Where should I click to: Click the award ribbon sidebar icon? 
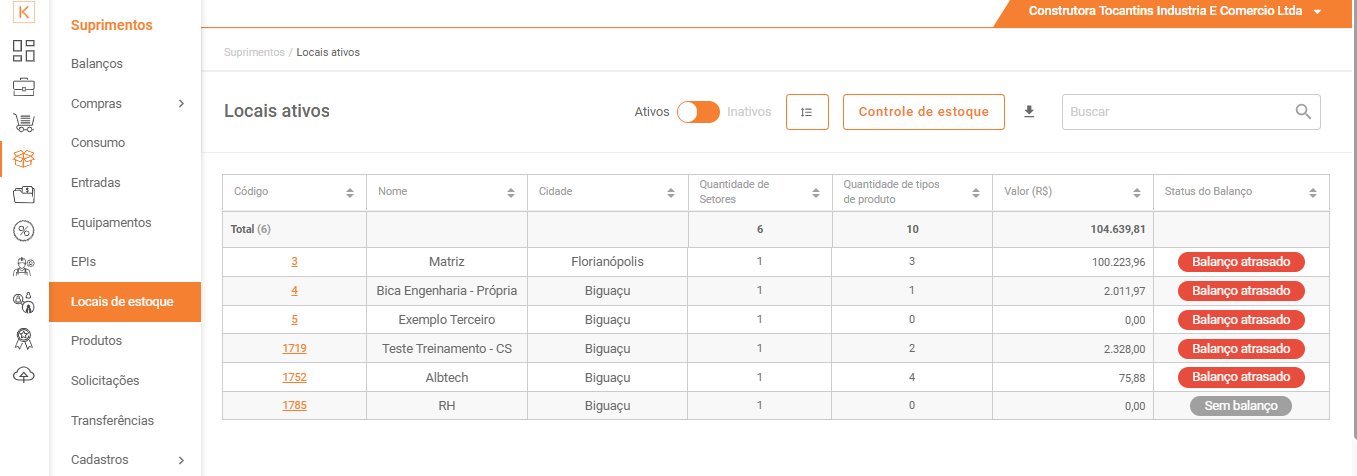tap(24, 339)
